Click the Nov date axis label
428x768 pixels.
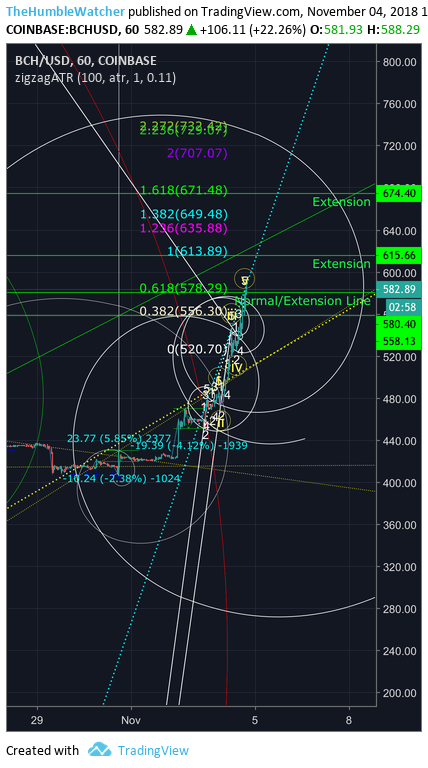pos(131,720)
